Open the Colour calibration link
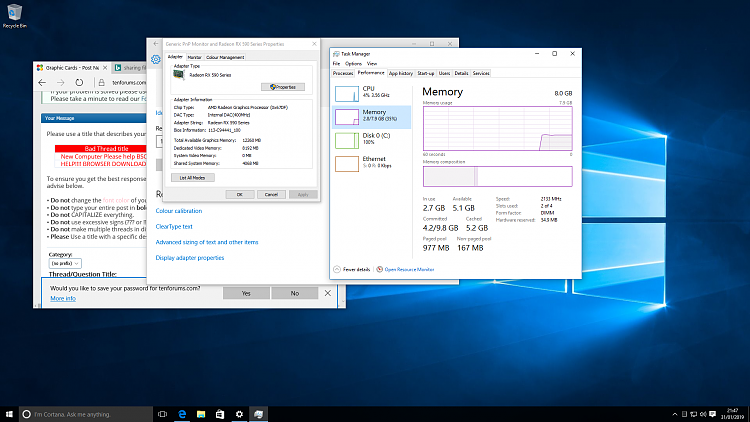750x422 pixels. 178,211
